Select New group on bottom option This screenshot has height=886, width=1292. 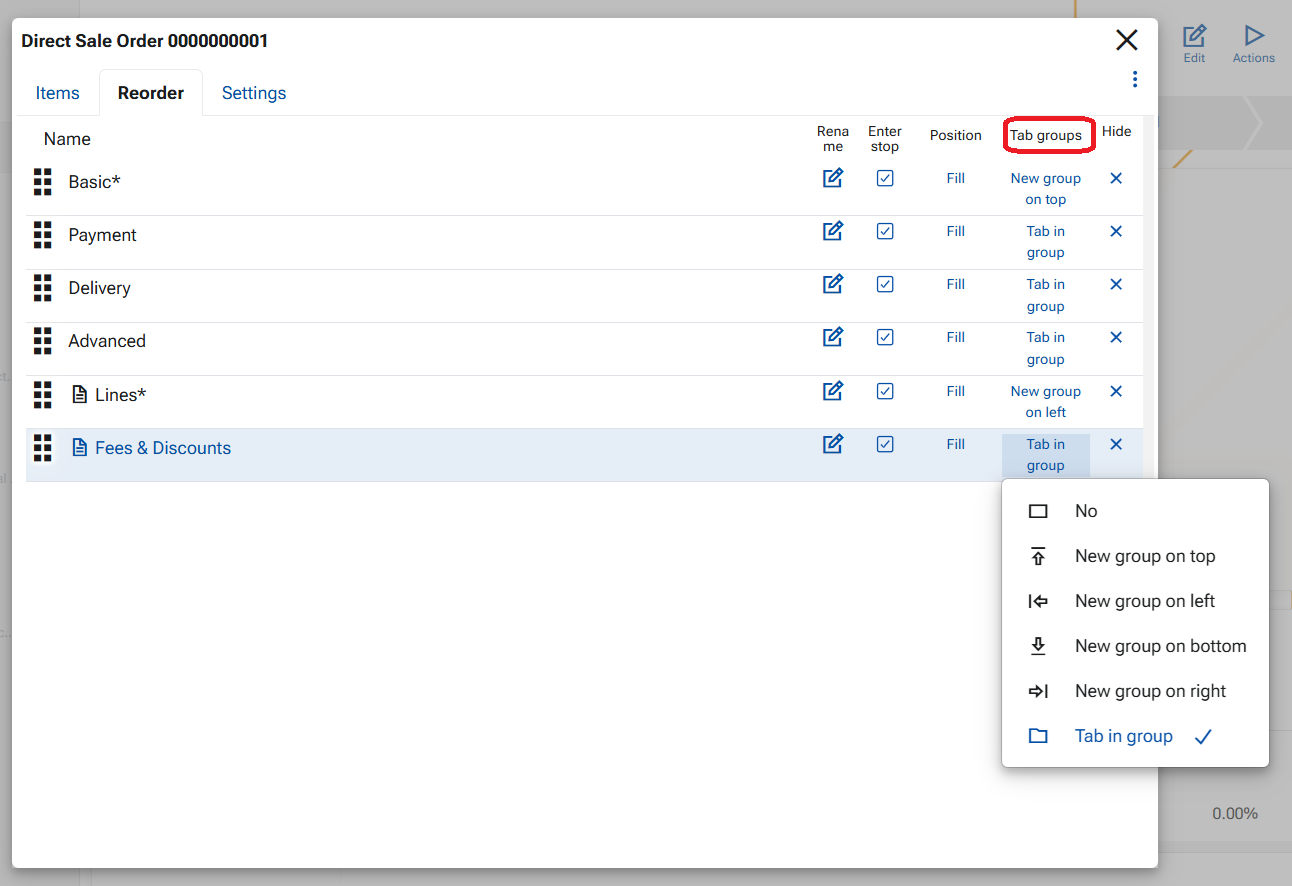click(1160, 646)
